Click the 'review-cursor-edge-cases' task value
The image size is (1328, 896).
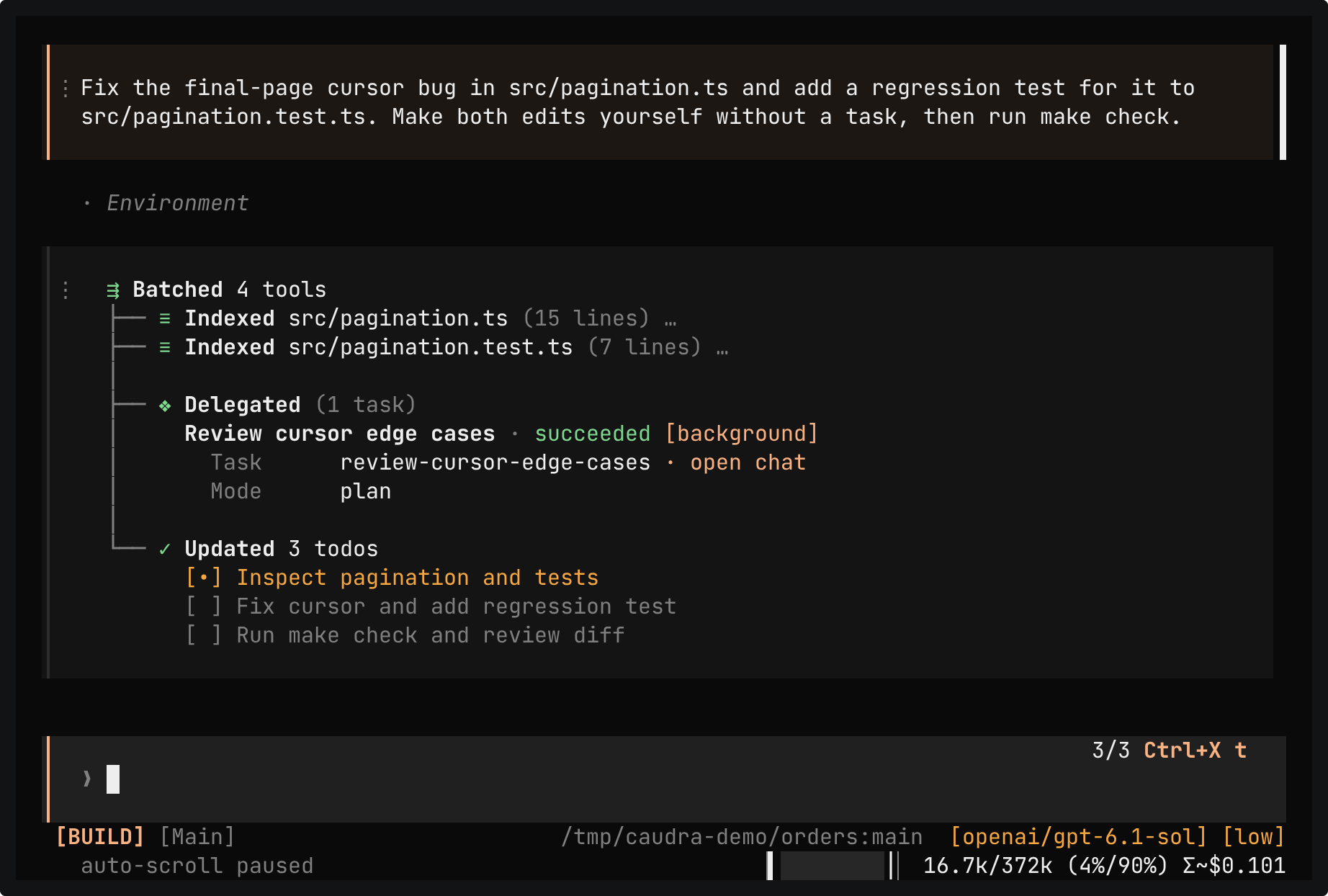pyautogui.click(x=495, y=462)
